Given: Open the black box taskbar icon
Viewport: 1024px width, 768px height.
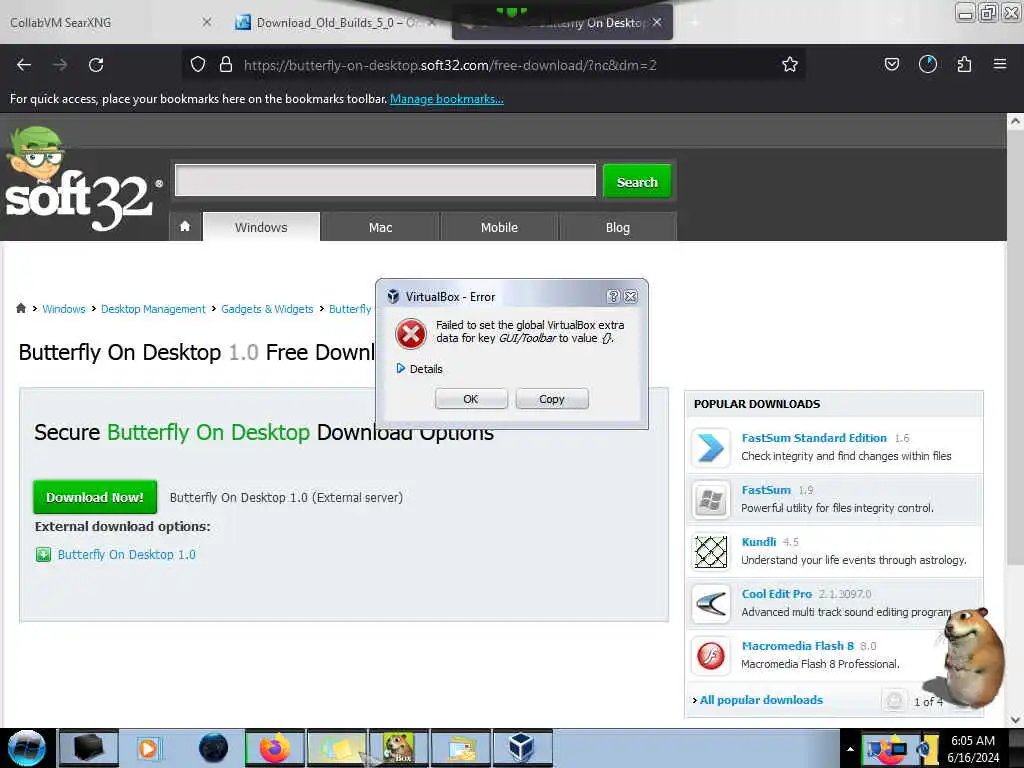Looking at the screenshot, I should tap(89, 748).
